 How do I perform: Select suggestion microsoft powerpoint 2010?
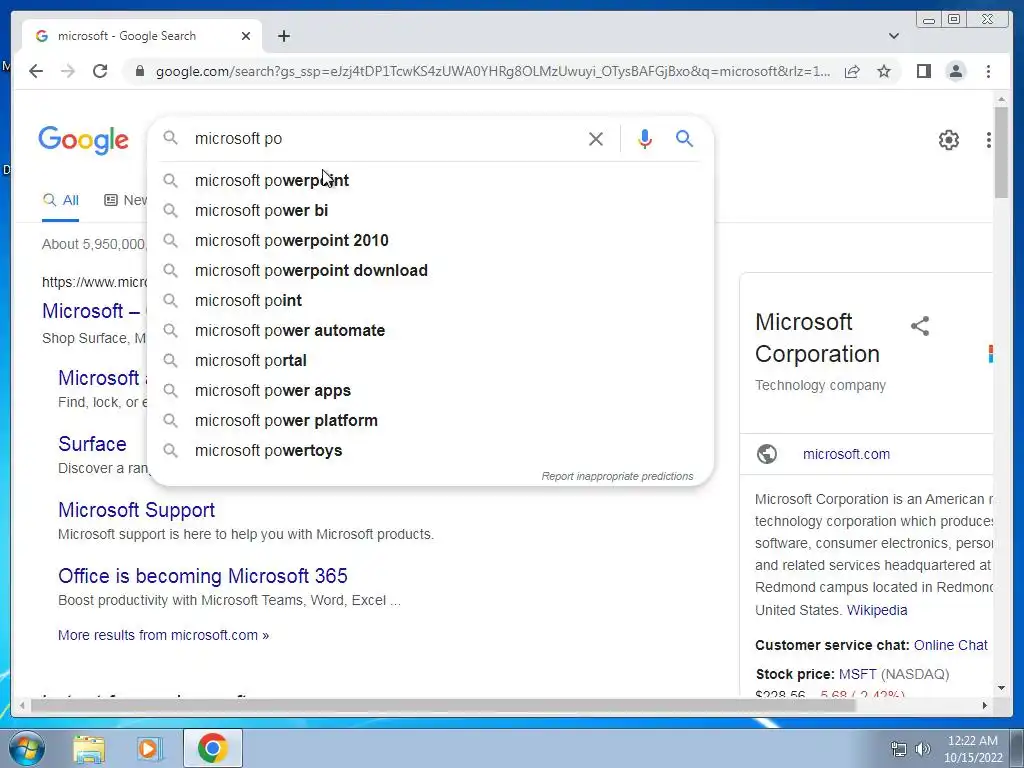431,240
